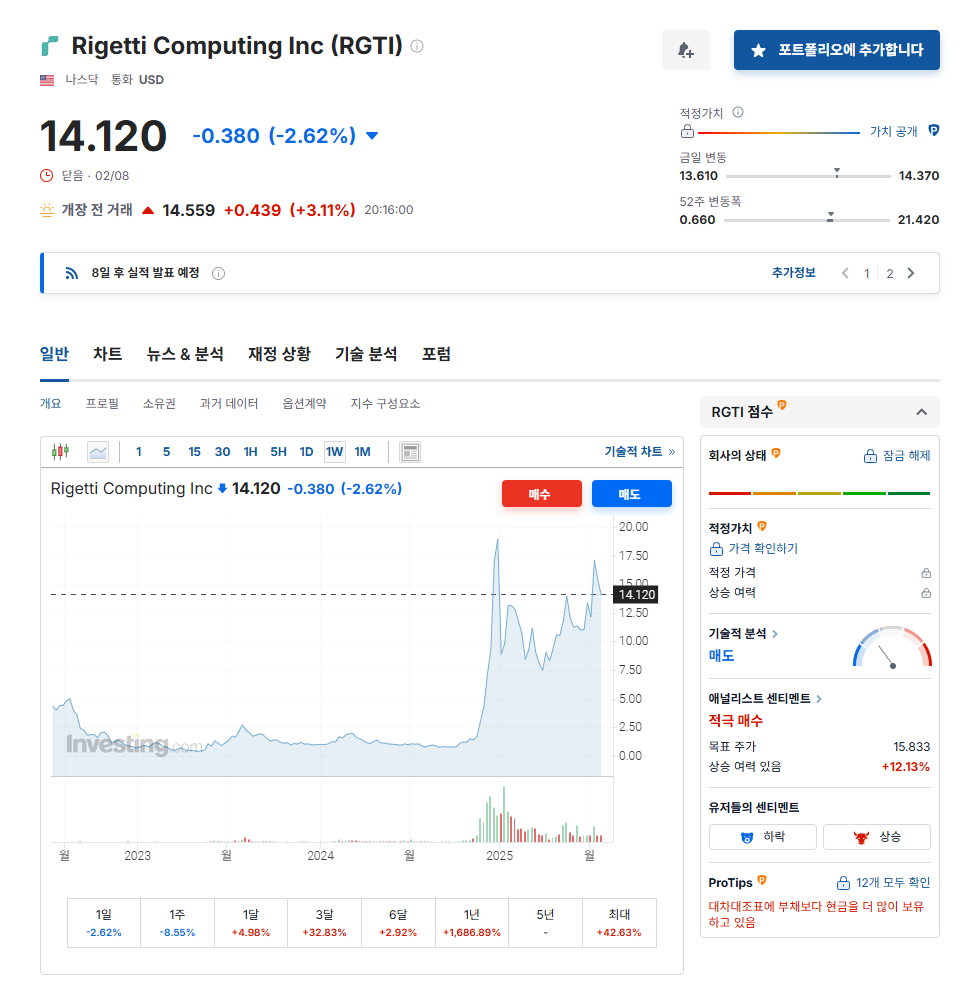Open 기술적 분석 section arrow link
968x984 pixels.
click(x=743, y=633)
